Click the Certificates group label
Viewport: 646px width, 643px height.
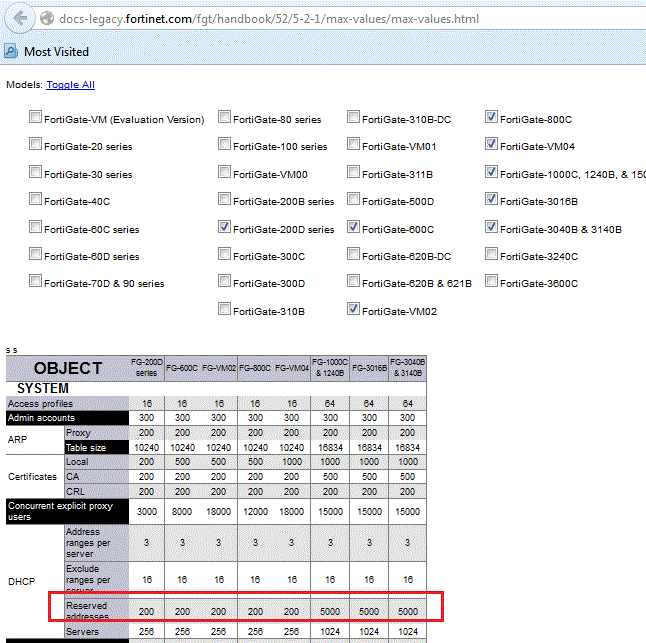32,477
